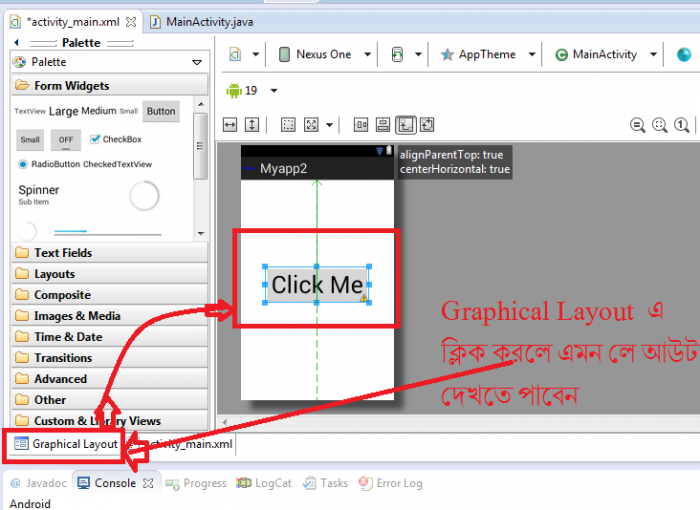Select the Spinner widget in palette
The height and width of the screenshot is (510, 700).
tap(39, 194)
